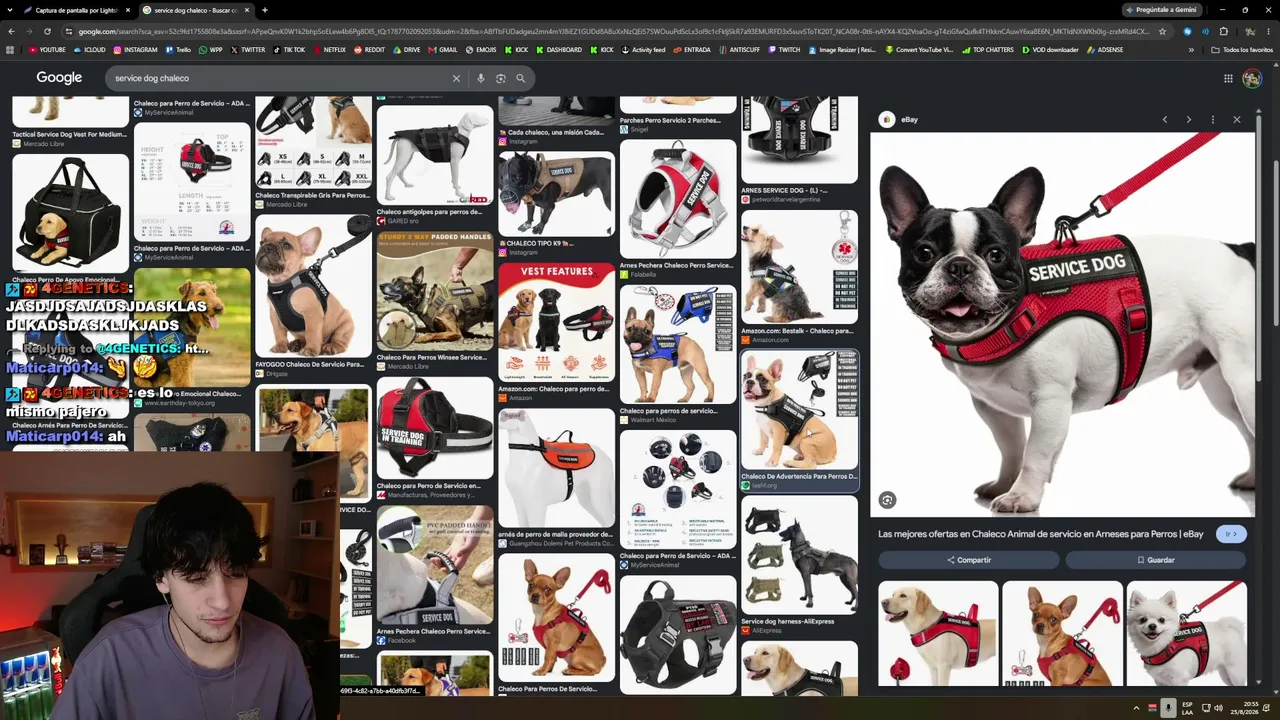Open the related Labrador red harness thumbnail
Screen dimensions: 1280x720
coord(938,634)
